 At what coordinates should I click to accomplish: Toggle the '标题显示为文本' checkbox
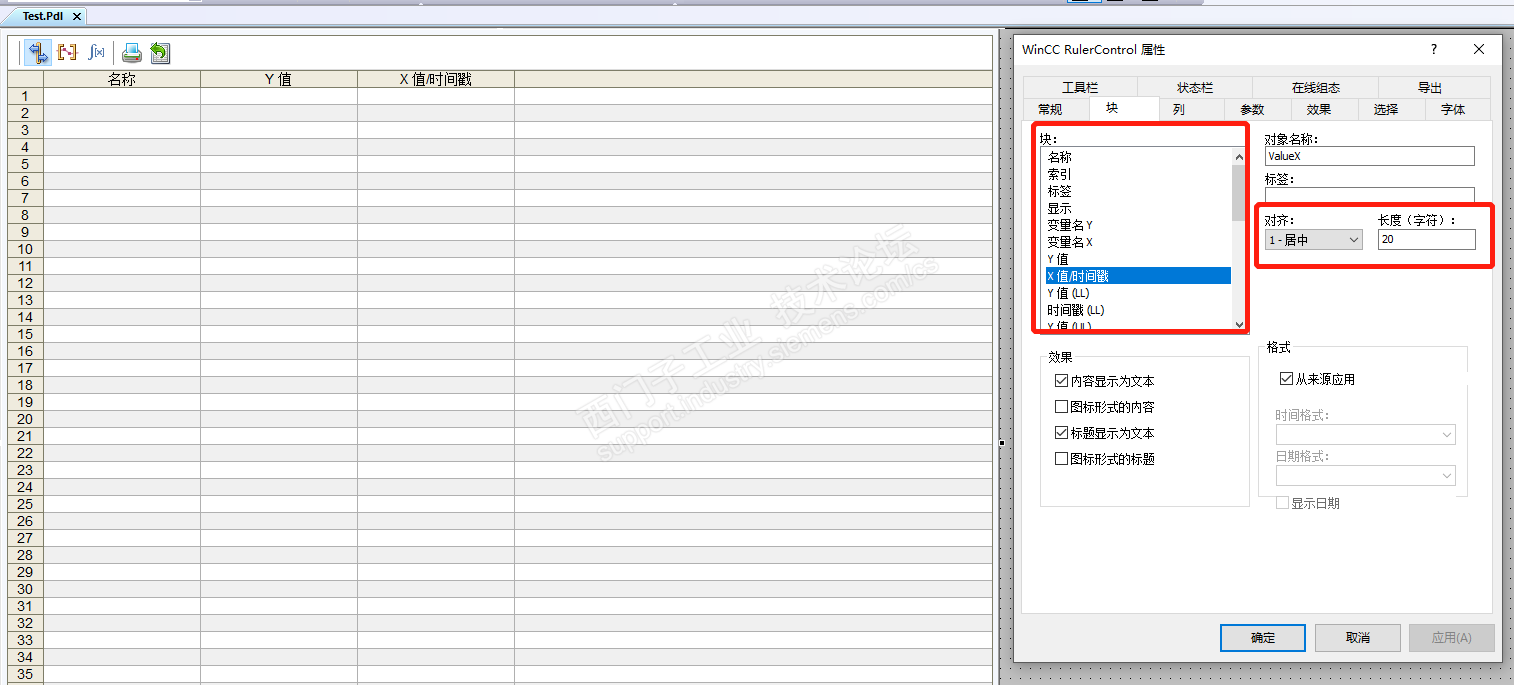1062,433
